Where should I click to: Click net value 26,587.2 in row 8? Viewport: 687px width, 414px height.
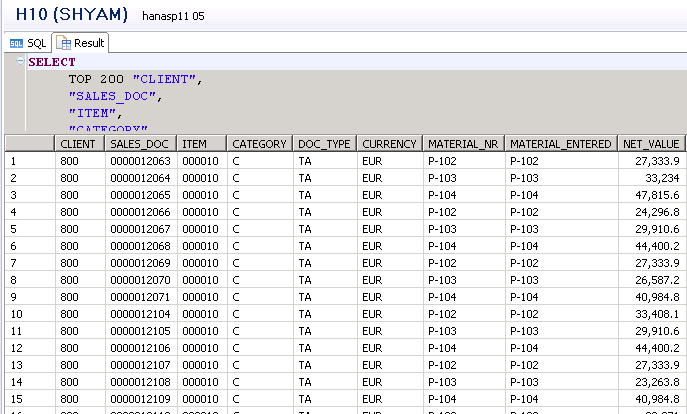(x=652, y=280)
